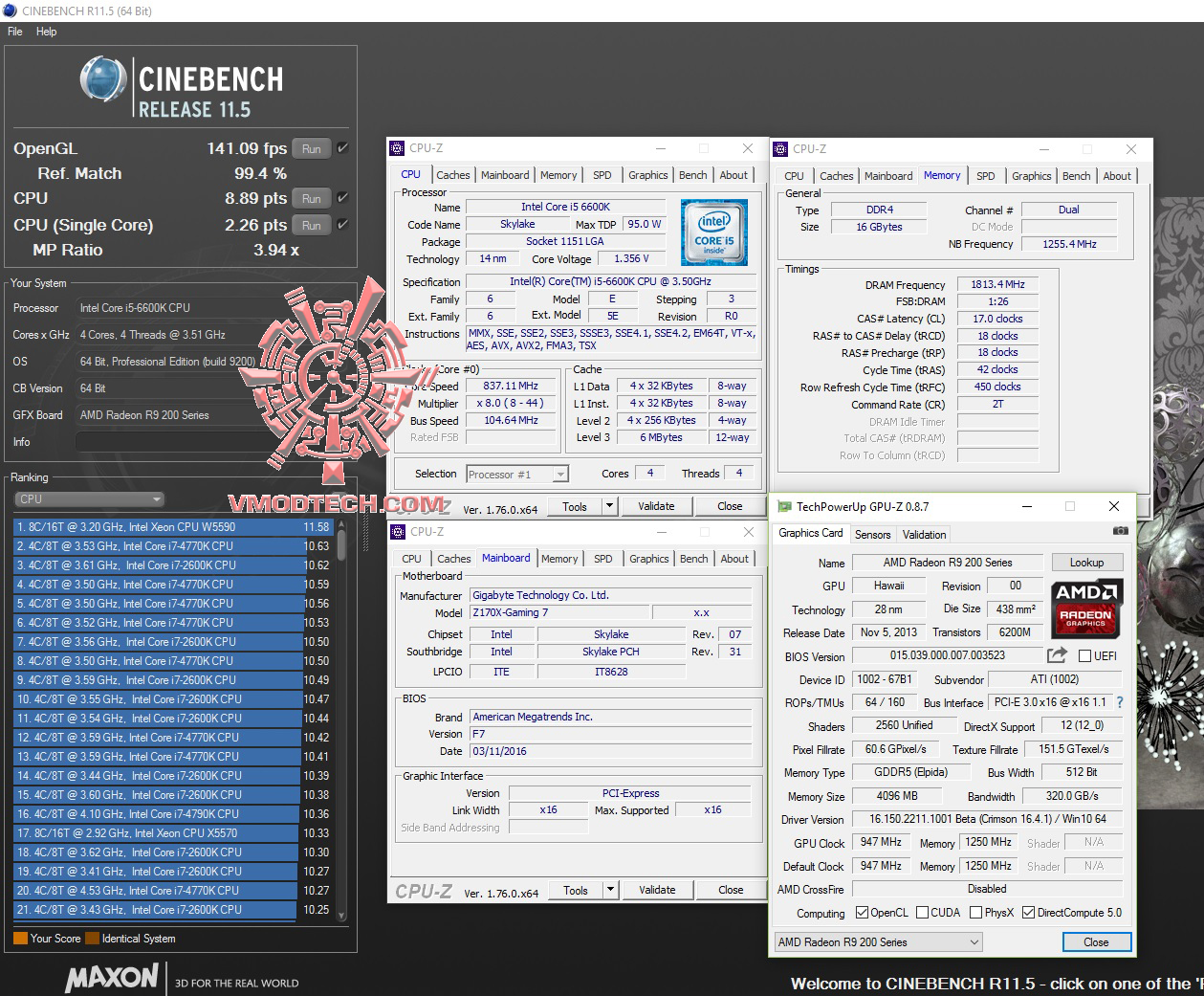Open the Processor #1 selection dropdown
Viewport: 1204px width, 996px height.
[x=516, y=474]
